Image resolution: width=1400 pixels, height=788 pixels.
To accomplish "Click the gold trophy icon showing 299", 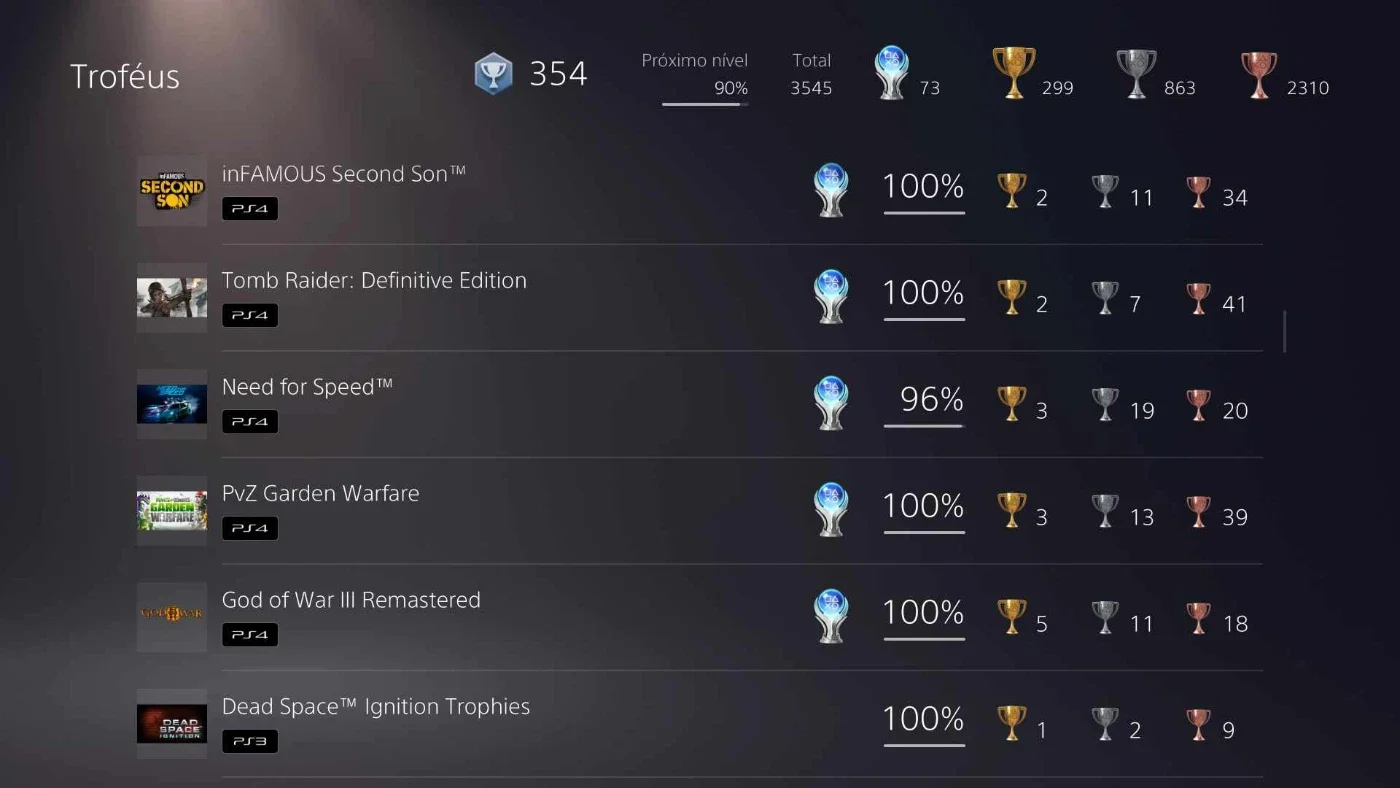I will point(1013,73).
